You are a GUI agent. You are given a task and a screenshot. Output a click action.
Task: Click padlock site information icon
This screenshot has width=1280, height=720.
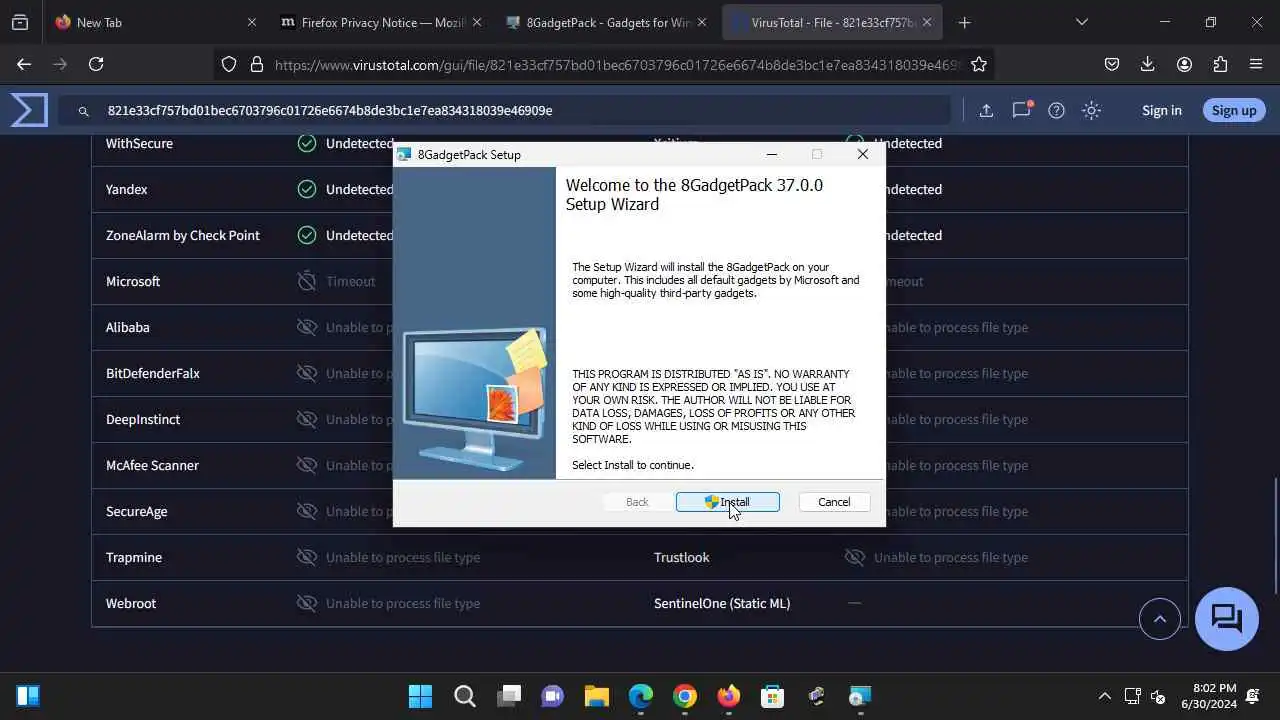pos(256,64)
